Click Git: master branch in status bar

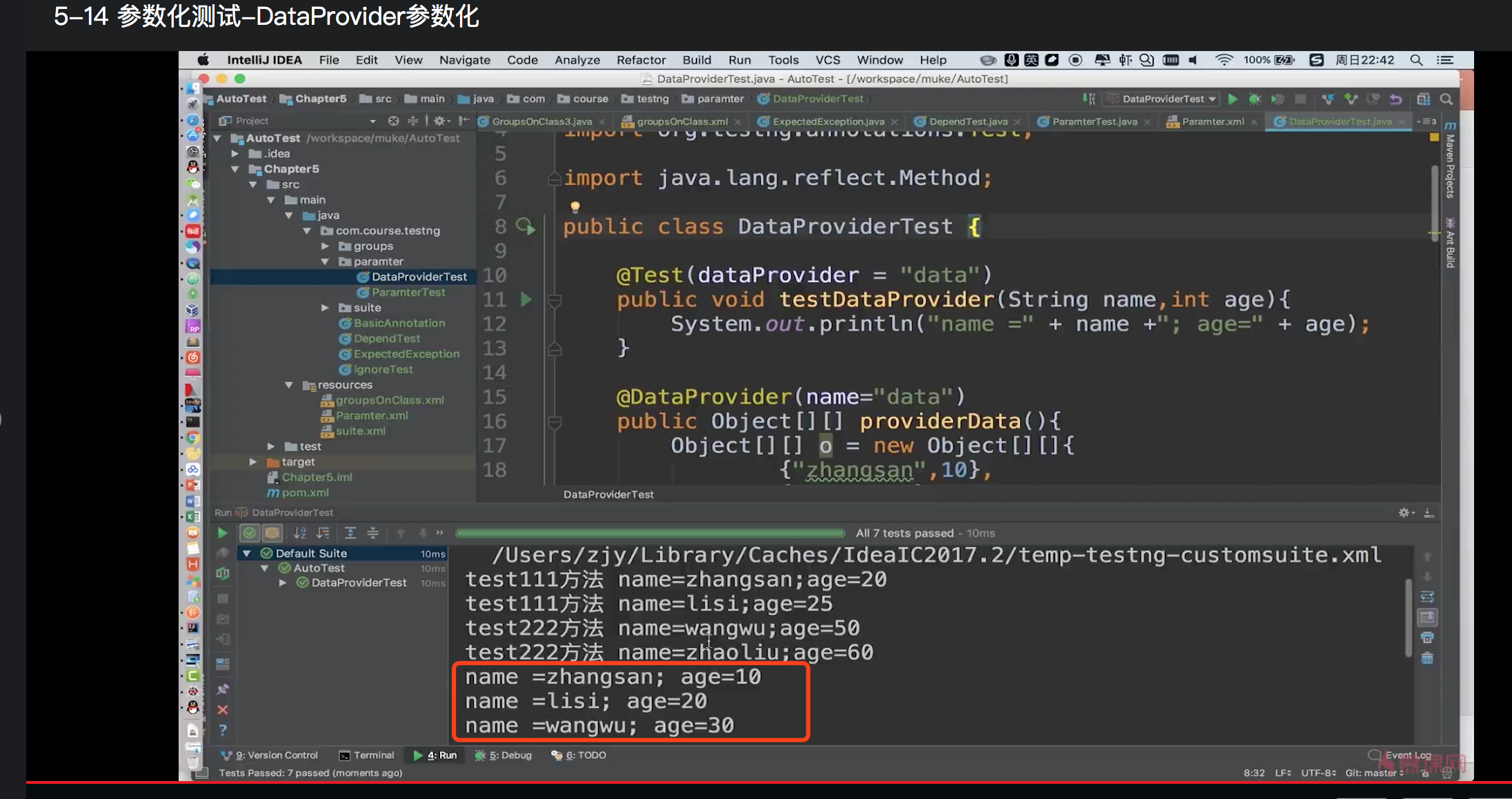tap(1375, 773)
